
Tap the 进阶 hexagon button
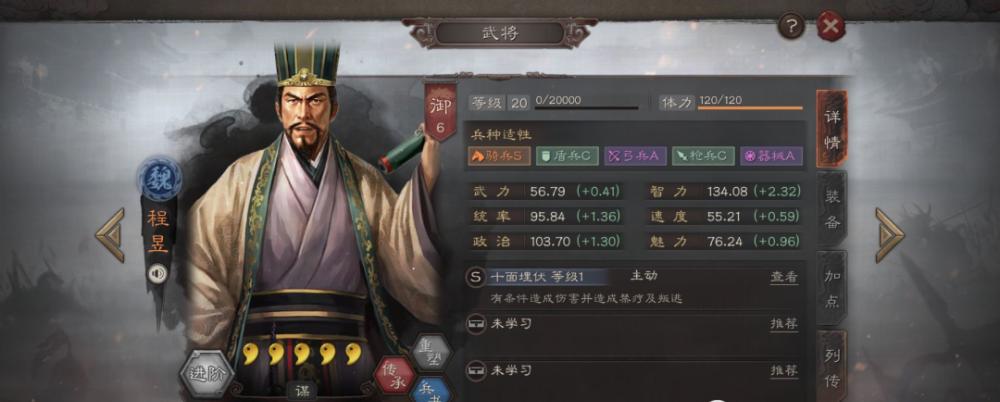(x=206, y=374)
